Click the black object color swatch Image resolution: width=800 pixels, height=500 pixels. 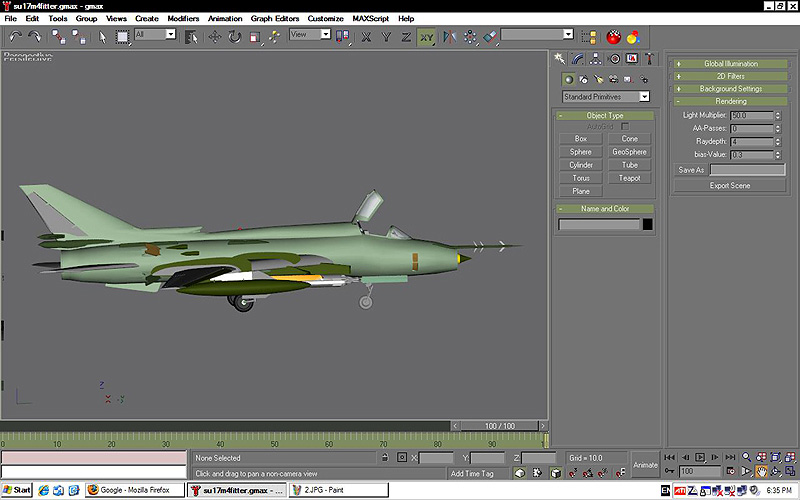tap(648, 224)
